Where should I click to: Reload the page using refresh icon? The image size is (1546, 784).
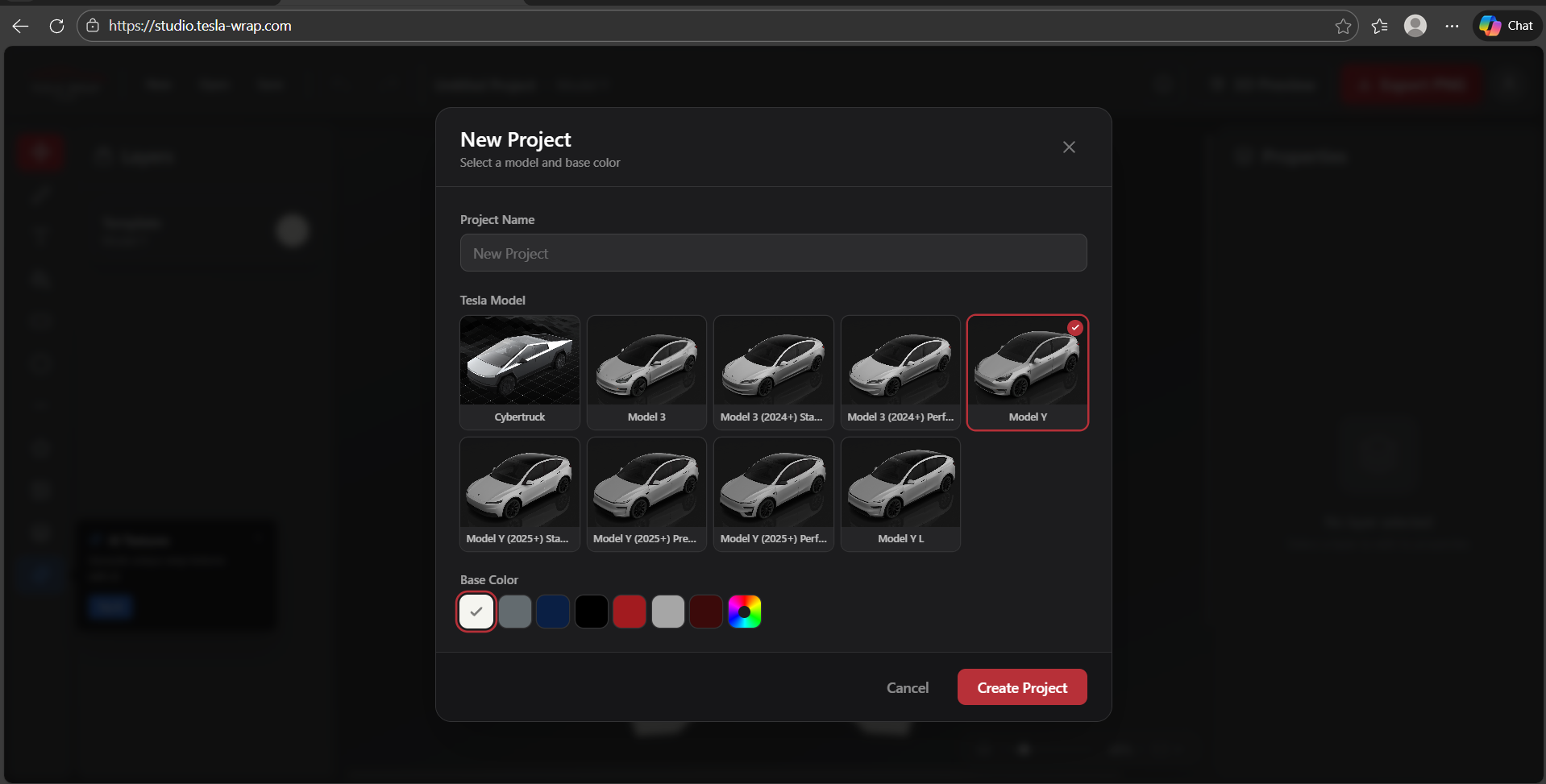tap(56, 26)
